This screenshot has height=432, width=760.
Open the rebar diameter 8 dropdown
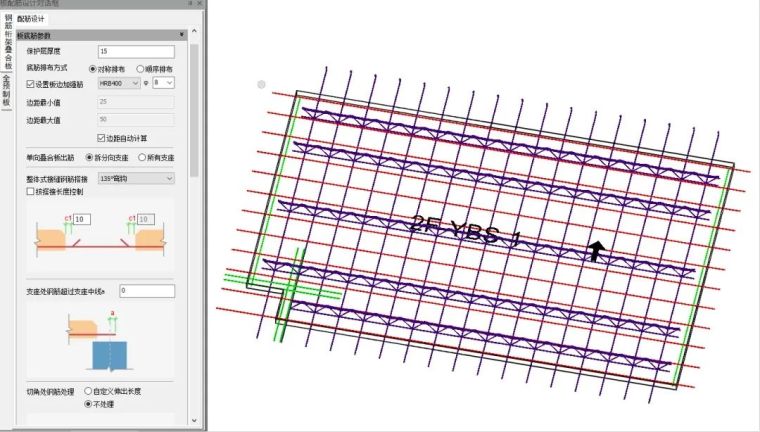pyautogui.click(x=162, y=84)
